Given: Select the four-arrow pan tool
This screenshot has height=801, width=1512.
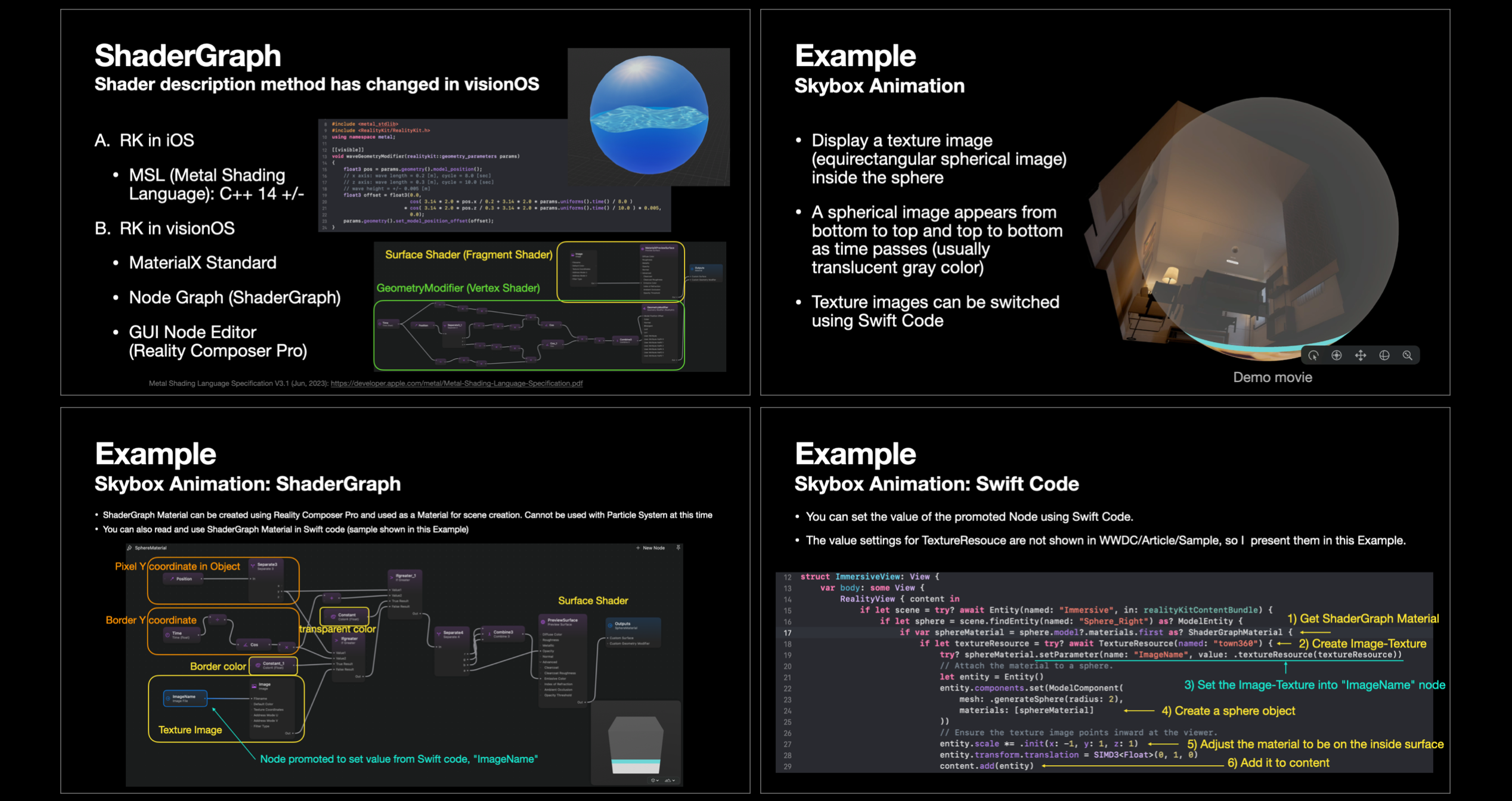Looking at the screenshot, I should click(1361, 356).
